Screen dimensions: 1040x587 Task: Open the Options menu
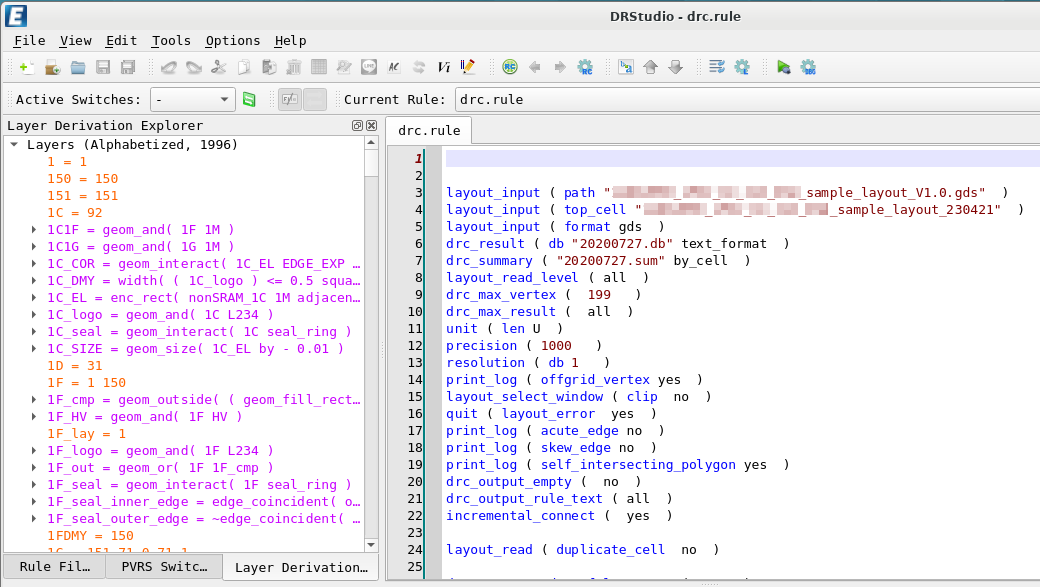coord(232,41)
